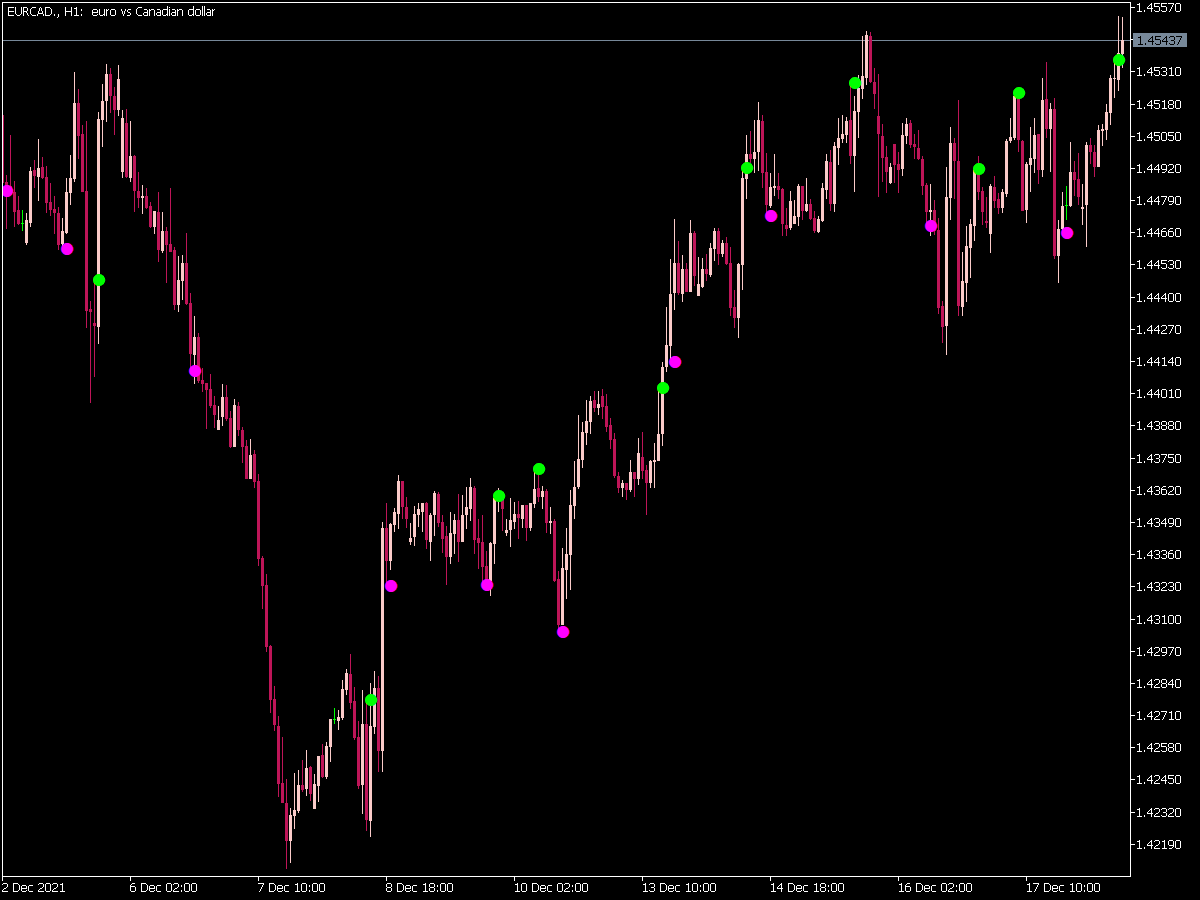The height and width of the screenshot is (900, 1200).
Task: Click the 1.44920 price axis label
Action: coord(1161,168)
